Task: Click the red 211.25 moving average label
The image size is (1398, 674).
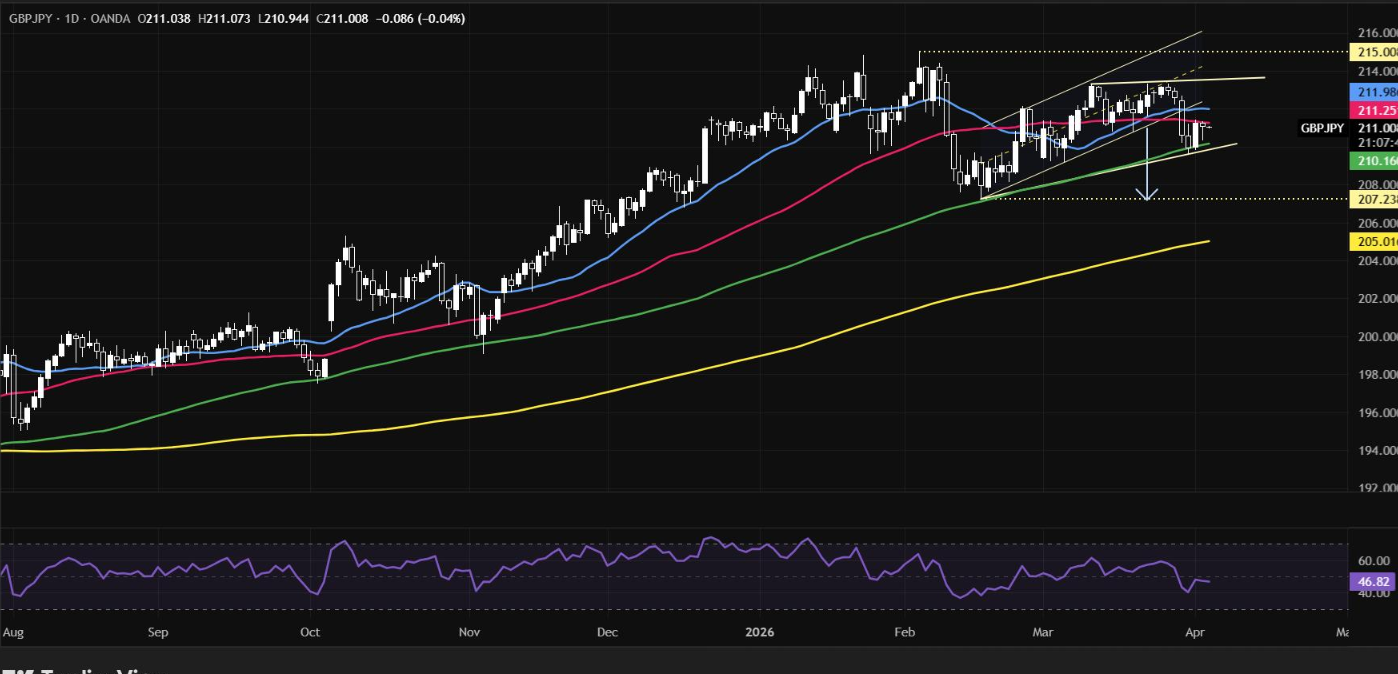Action: (x=1373, y=110)
